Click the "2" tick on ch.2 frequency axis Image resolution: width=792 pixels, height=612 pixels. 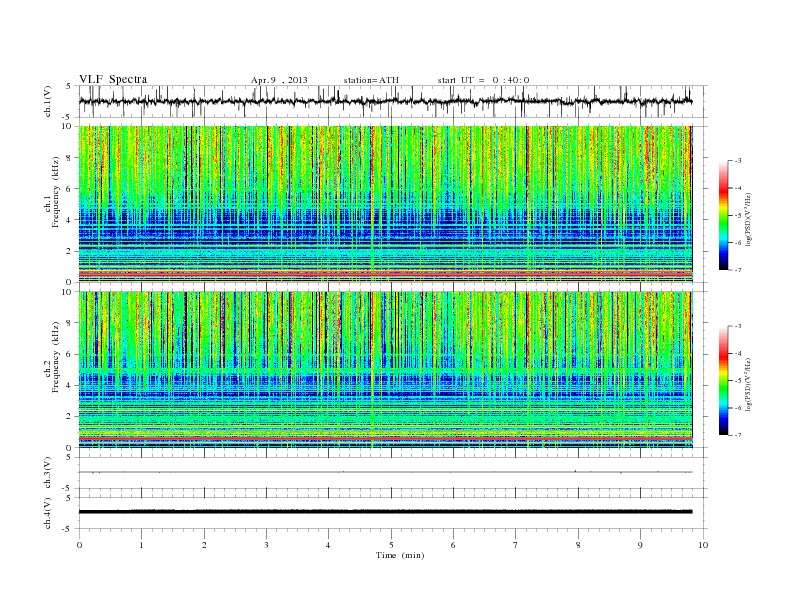click(x=70, y=417)
